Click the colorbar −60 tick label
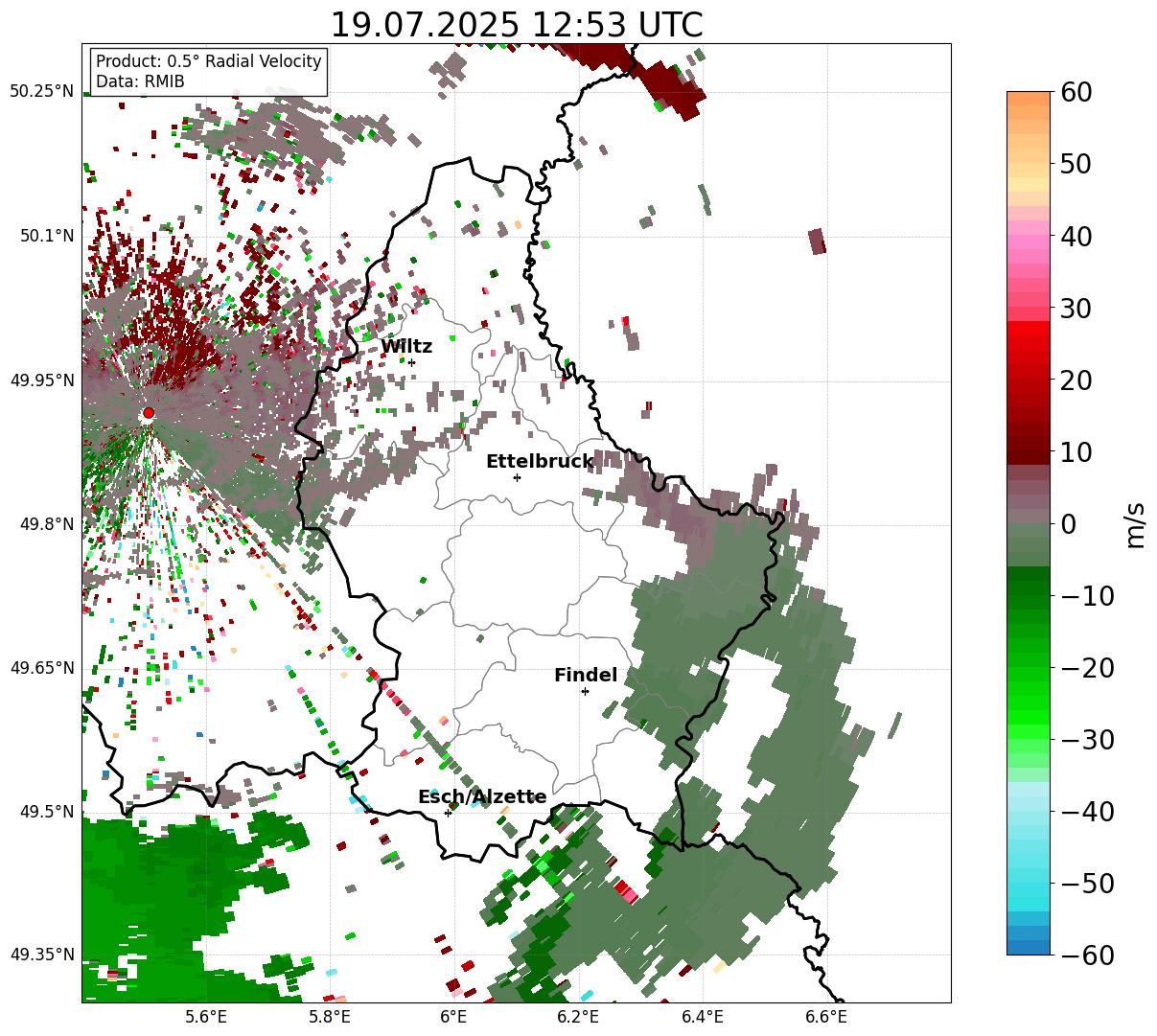This screenshot has height=1036, width=1157. (1088, 955)
